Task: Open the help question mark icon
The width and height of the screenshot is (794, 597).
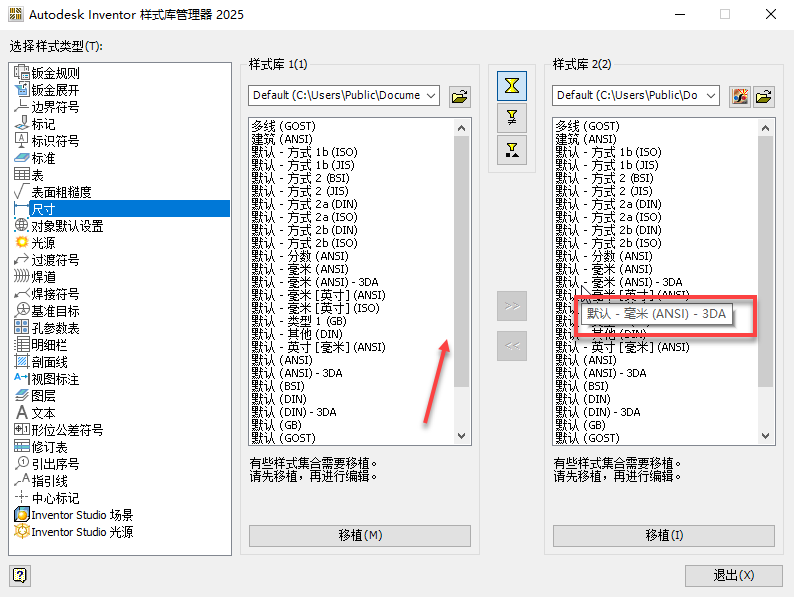Action: coord(20,575)
